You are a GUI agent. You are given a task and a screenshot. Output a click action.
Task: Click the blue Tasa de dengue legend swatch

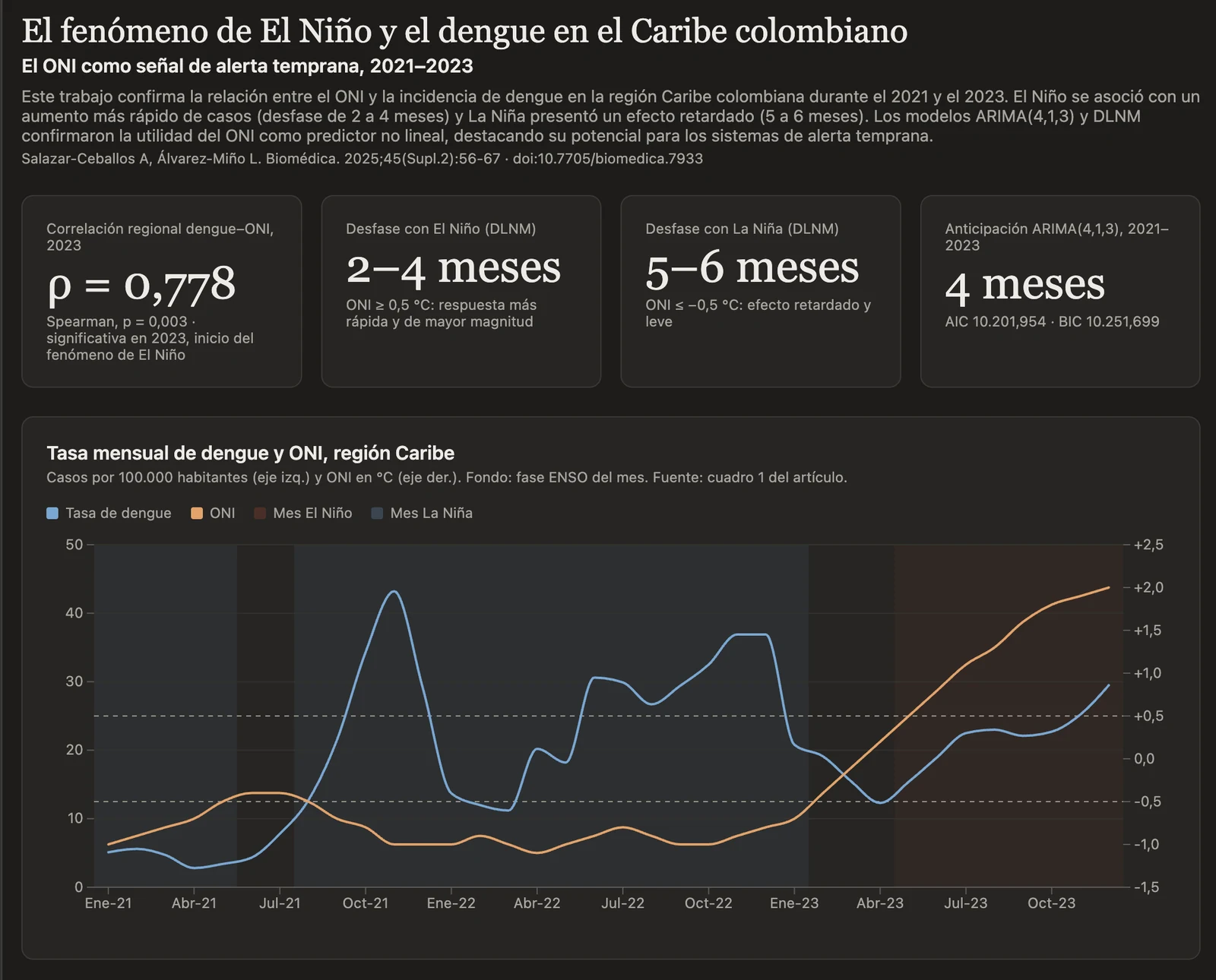click(x=52, y=514)
